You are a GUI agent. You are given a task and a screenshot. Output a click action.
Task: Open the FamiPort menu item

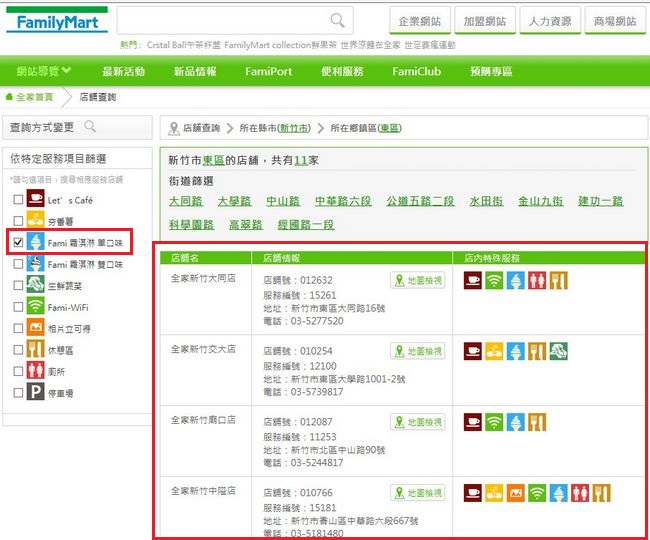267,72
